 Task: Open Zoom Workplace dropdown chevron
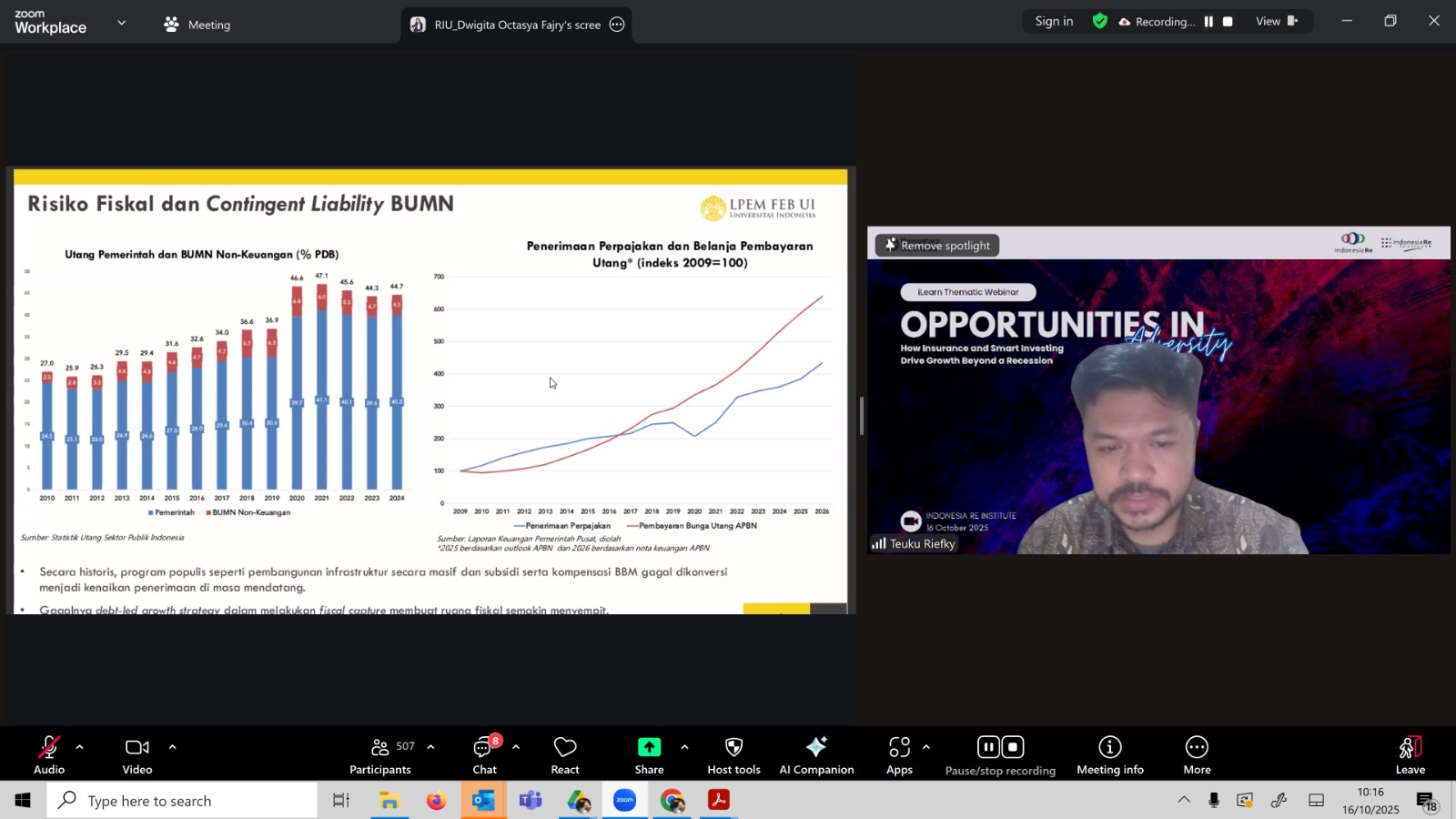(121, 23)
